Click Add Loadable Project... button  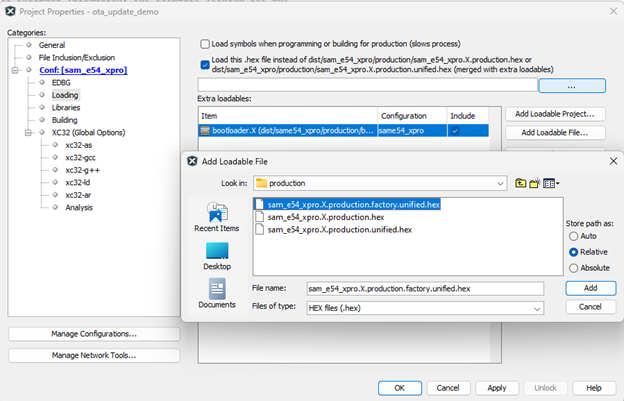click(555, 114)
